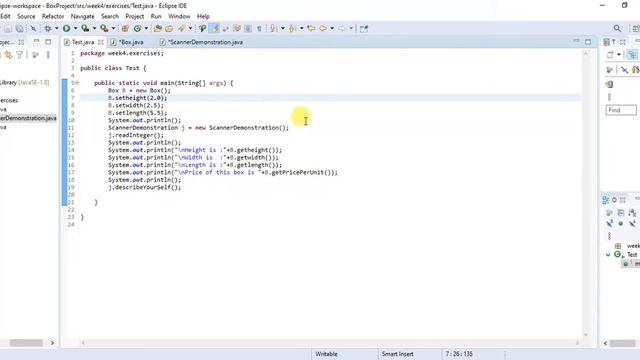Click the Open Perspective icon at top right
This screenshot has width=640, height=360.
(x=636, y=28)
